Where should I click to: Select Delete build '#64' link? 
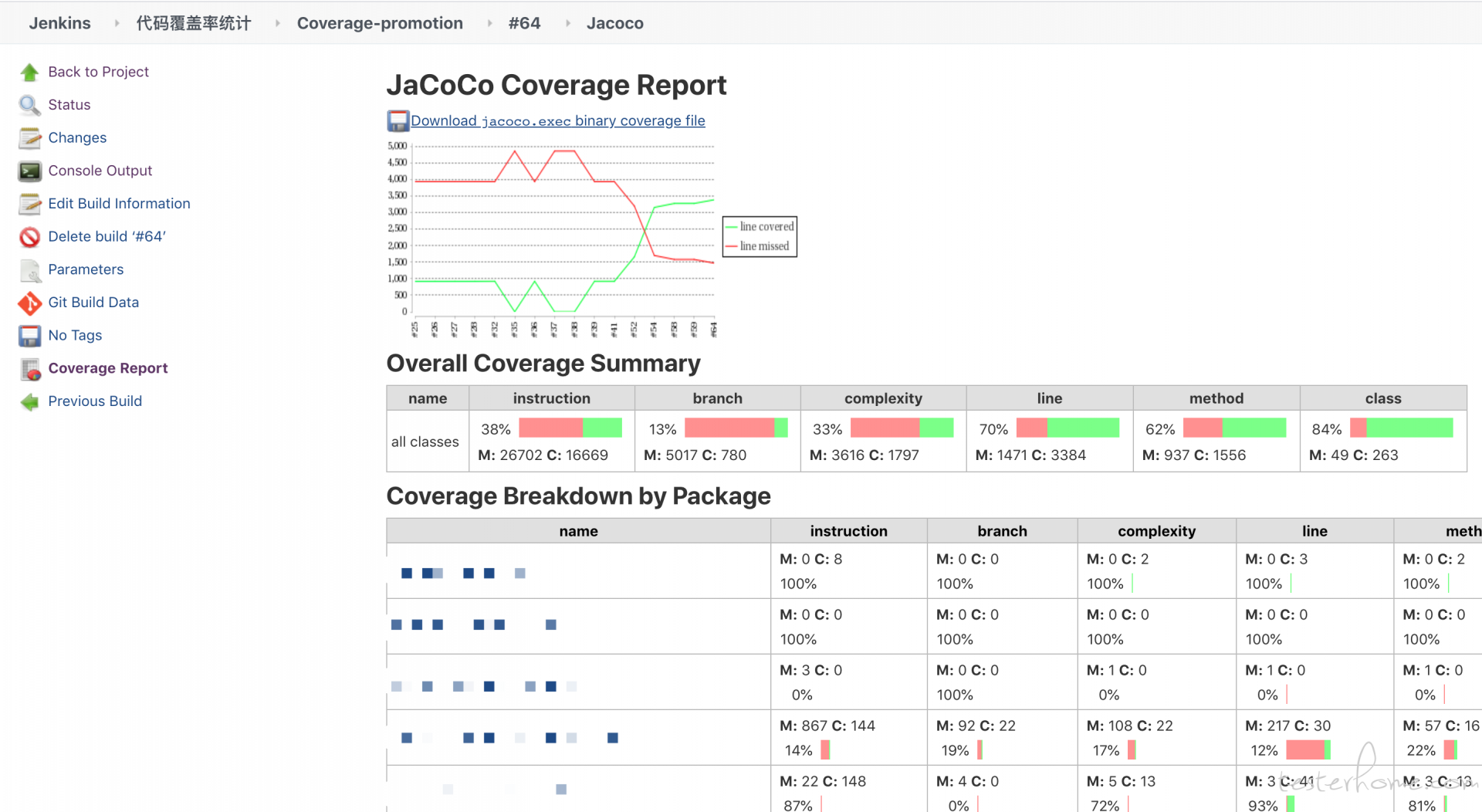(x=107, y=237)
